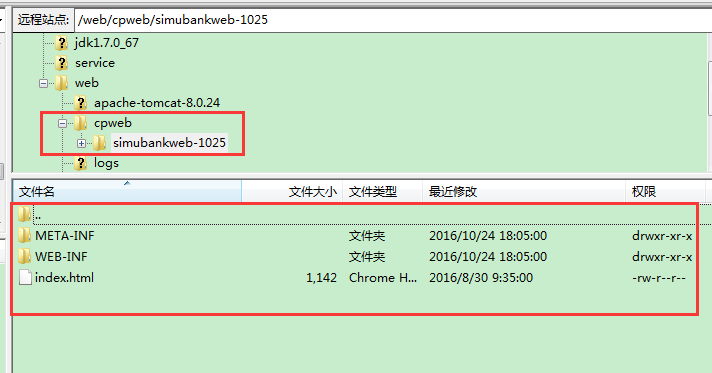712x373 pixels.
Task: Select the WEB-INF file name
Action: 61,256
